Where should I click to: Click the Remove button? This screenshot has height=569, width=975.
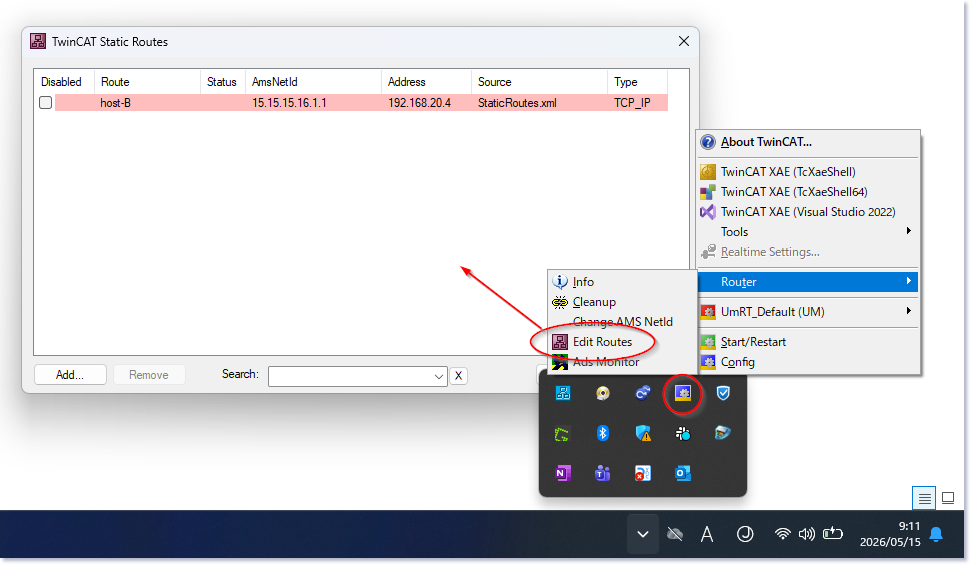[x=149, y=375]
